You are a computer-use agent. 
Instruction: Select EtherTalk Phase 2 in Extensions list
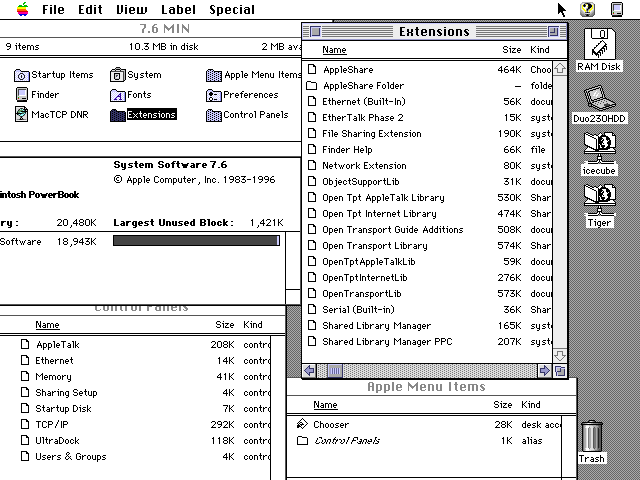pyautogui.click(x=429, y=118)
